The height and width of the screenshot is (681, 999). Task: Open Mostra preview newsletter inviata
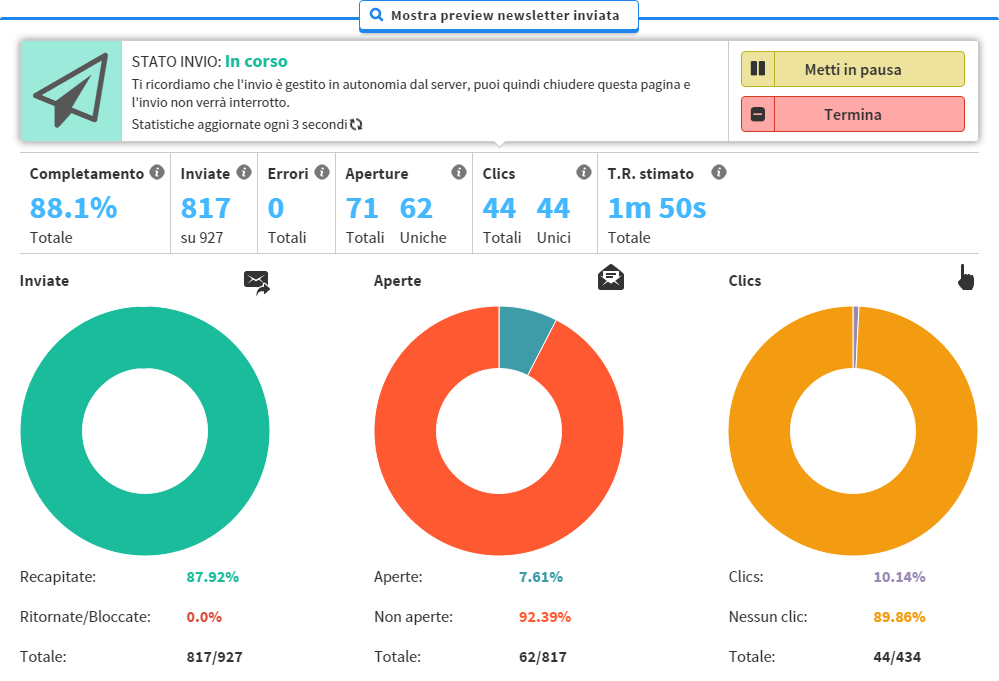tap(498, 16)
